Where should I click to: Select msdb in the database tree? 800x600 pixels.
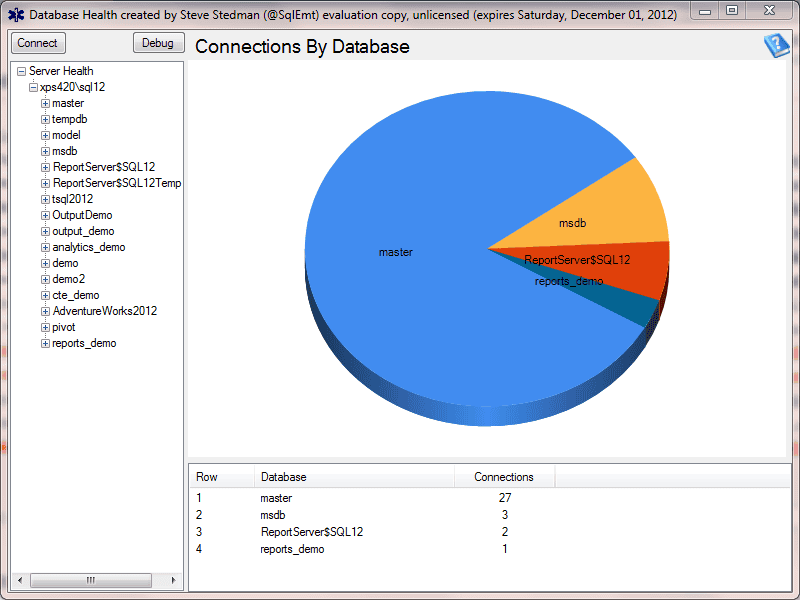click(65, 151)
